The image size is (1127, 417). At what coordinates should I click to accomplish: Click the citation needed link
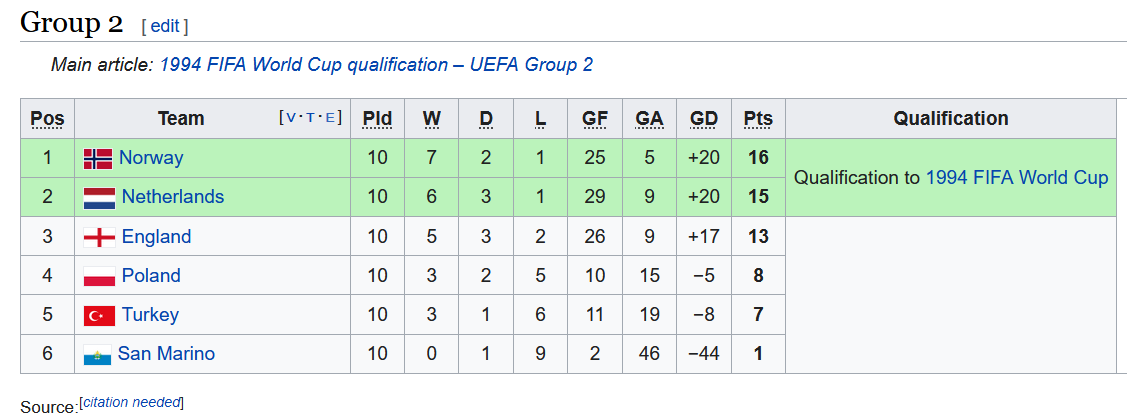[131, 403]
